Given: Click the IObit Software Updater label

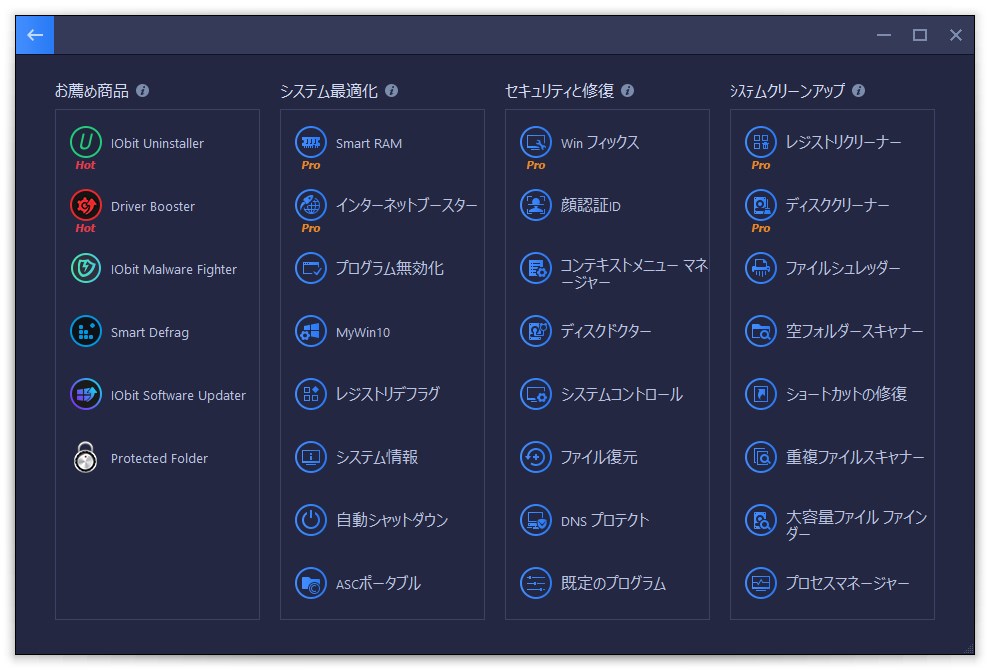Looking at the screenshot, I should 178,395.
